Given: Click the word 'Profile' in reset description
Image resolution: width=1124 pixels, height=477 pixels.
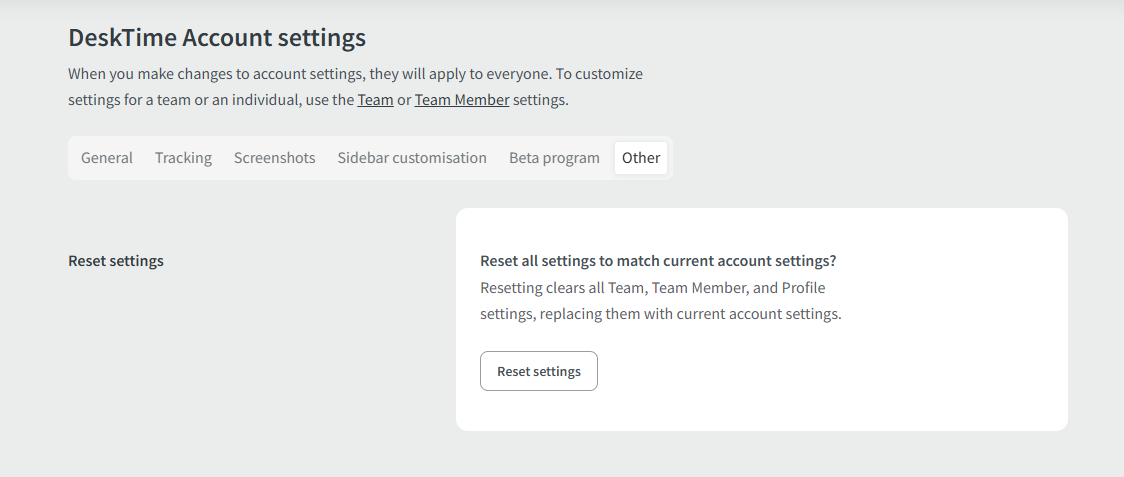Looking at the screenshot, I should 803,288.
